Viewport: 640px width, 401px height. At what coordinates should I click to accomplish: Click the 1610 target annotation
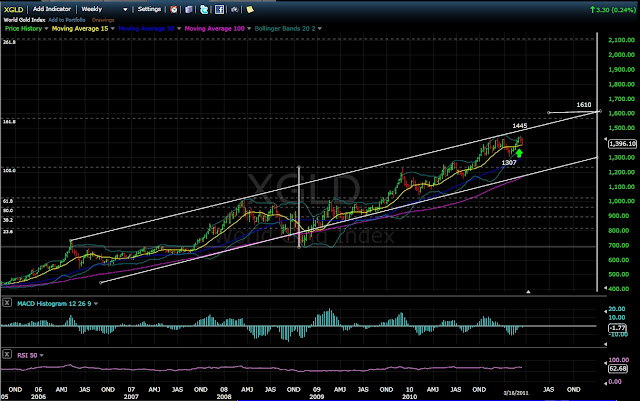coord(583,105)
